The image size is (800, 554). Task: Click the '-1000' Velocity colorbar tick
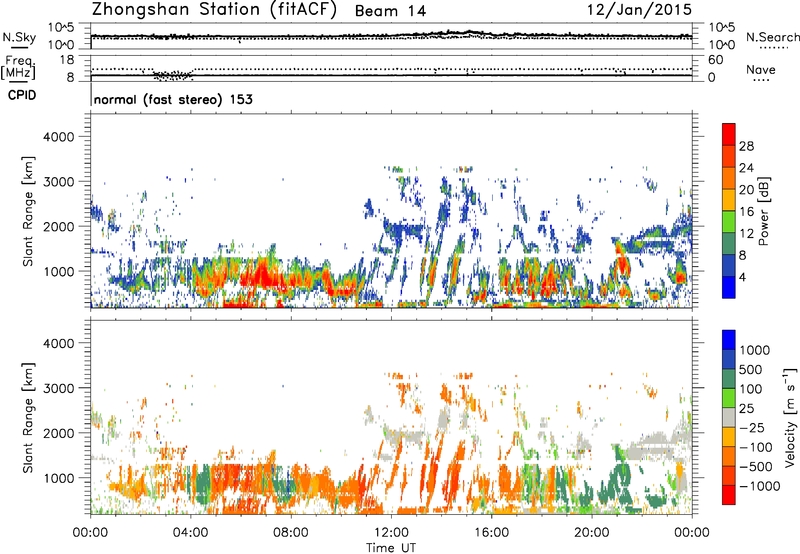tap(760, 486)
